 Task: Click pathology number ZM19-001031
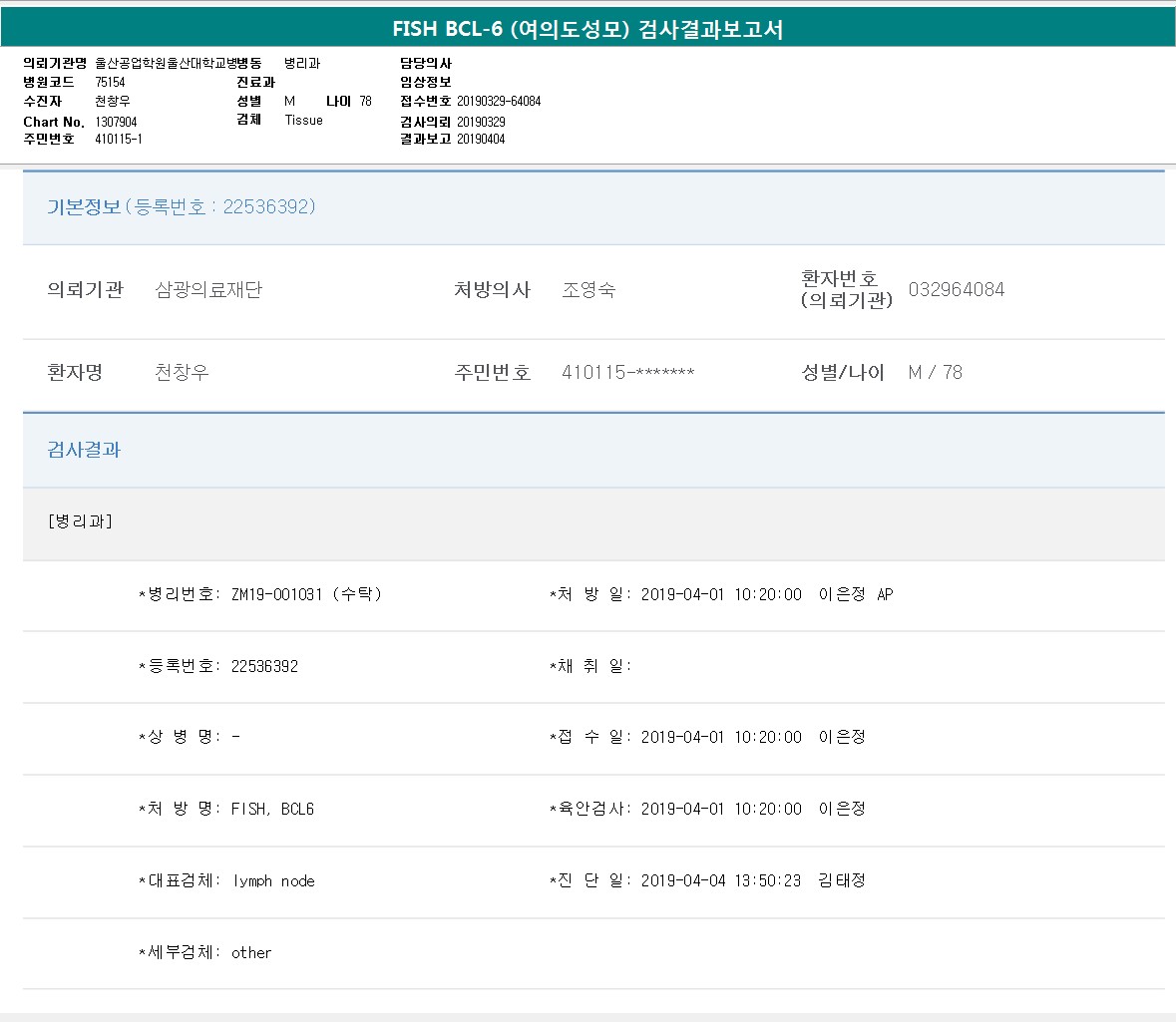tap(276, 594)
